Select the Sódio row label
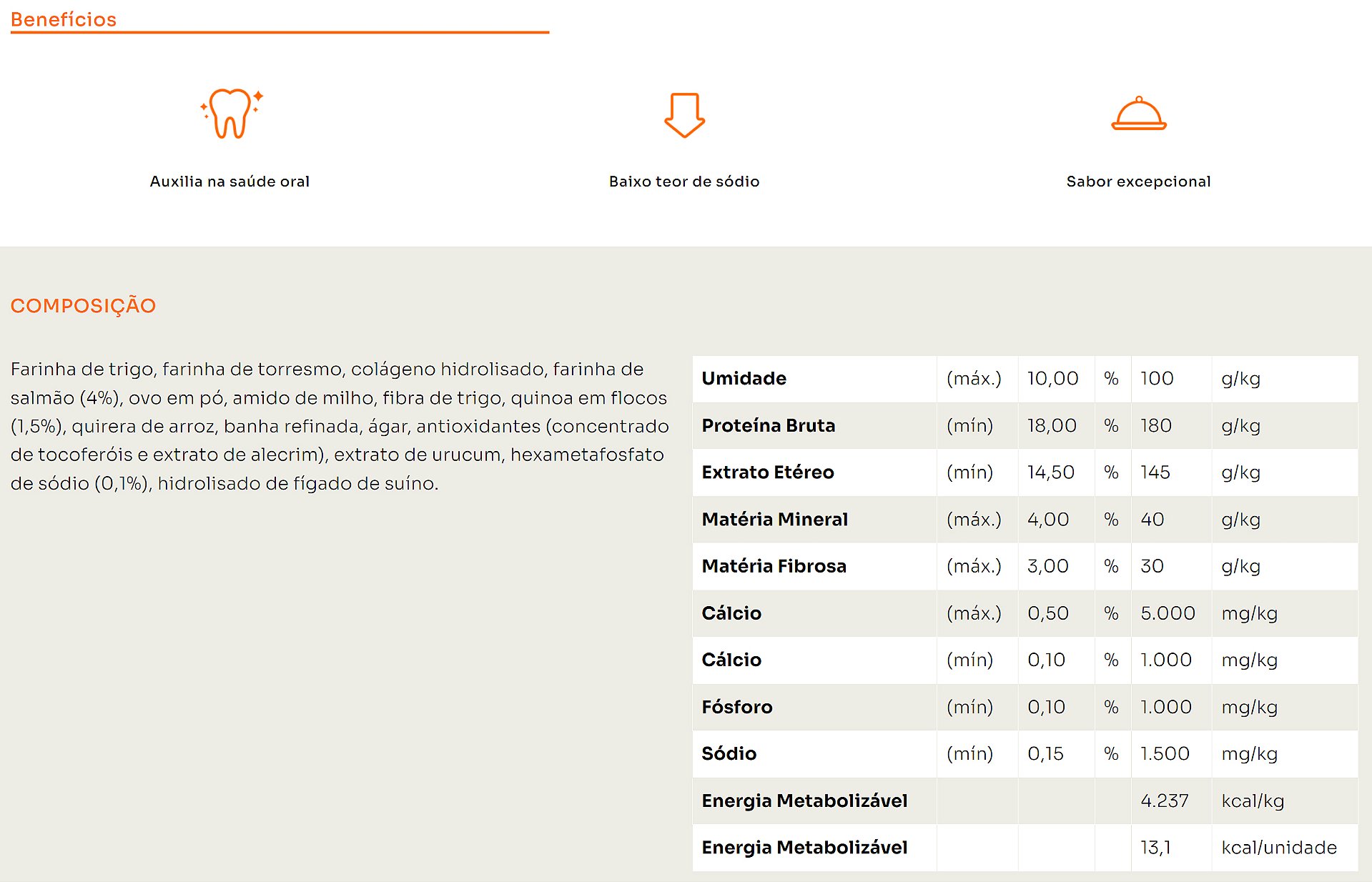1372x882 pixels. (x=729, y=753)
